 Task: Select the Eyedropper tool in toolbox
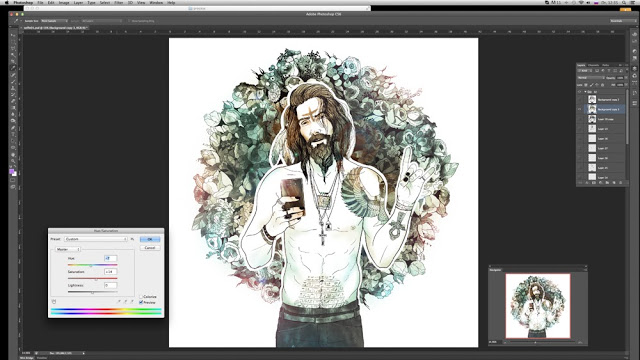click(13, 68)
